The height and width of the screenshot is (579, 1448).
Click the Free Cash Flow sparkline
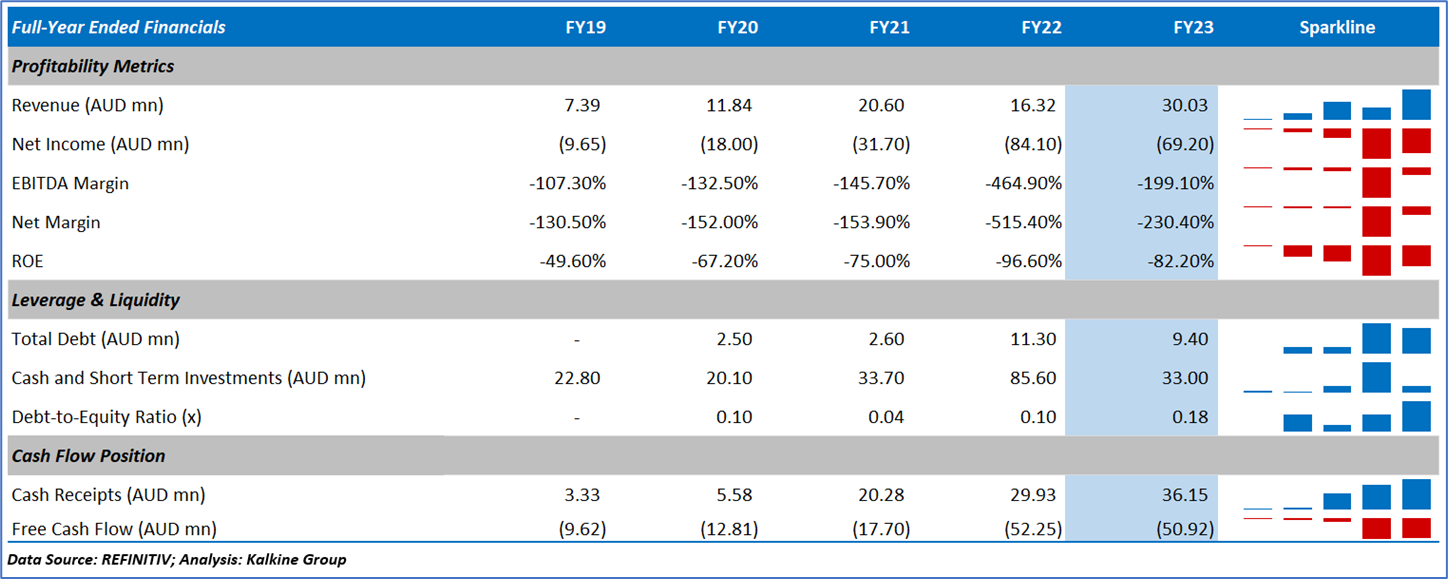(1337, 527)
